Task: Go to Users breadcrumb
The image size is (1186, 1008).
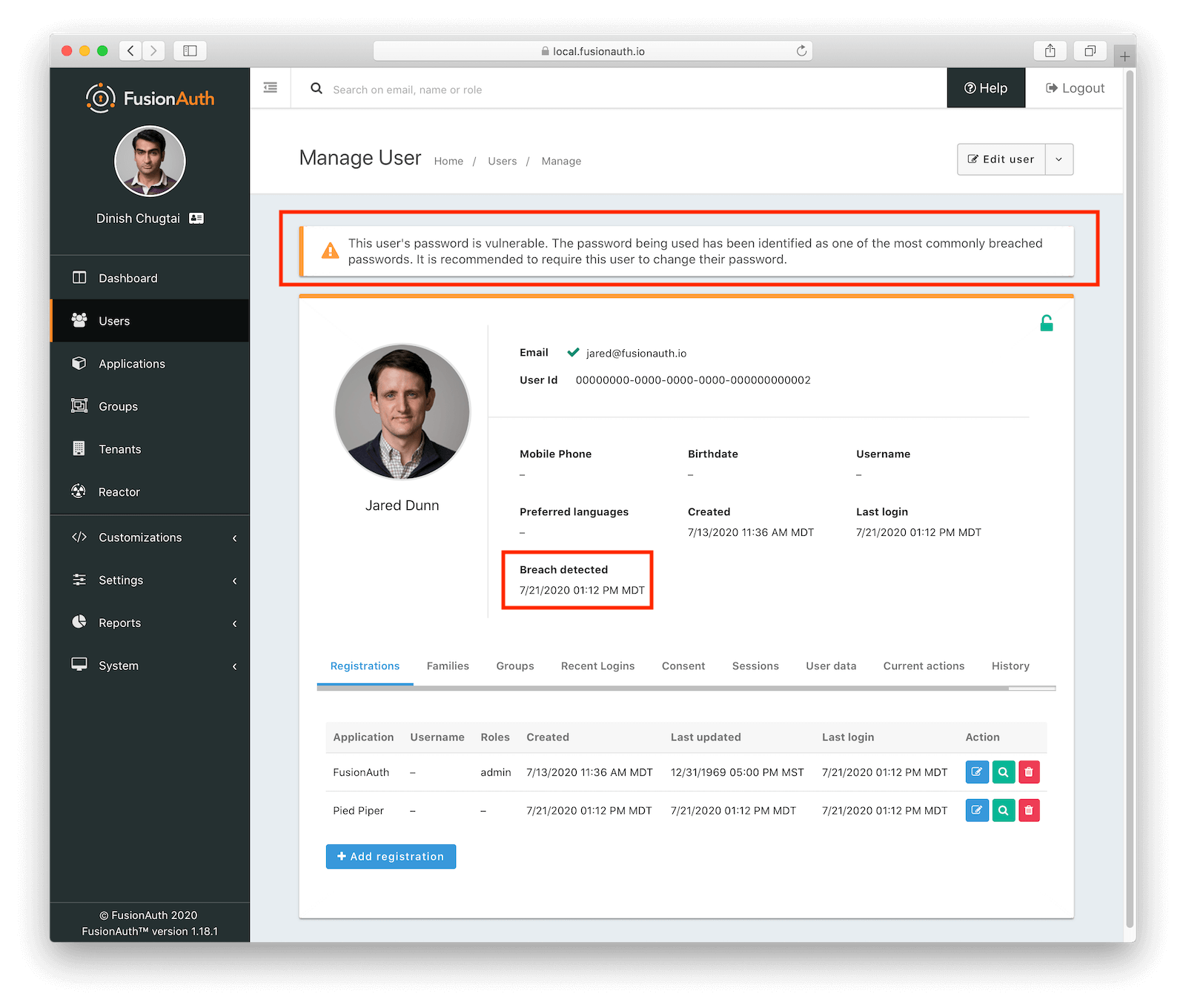Action: tap(502, 161)
